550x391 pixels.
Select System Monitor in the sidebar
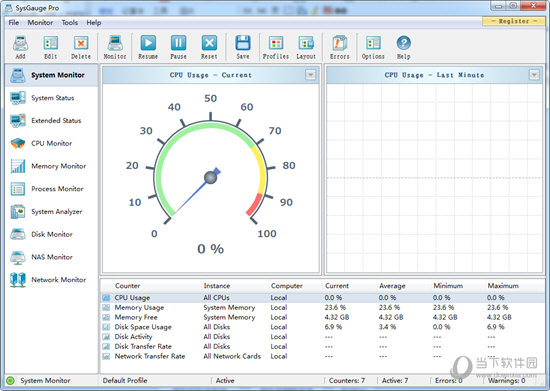click(52, 75)
